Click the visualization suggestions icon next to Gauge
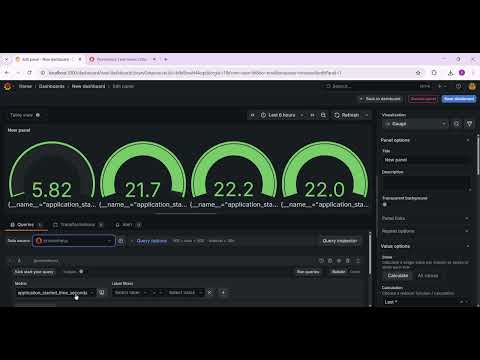Screen dimensions: 480x360 click(x=456, y=124)
